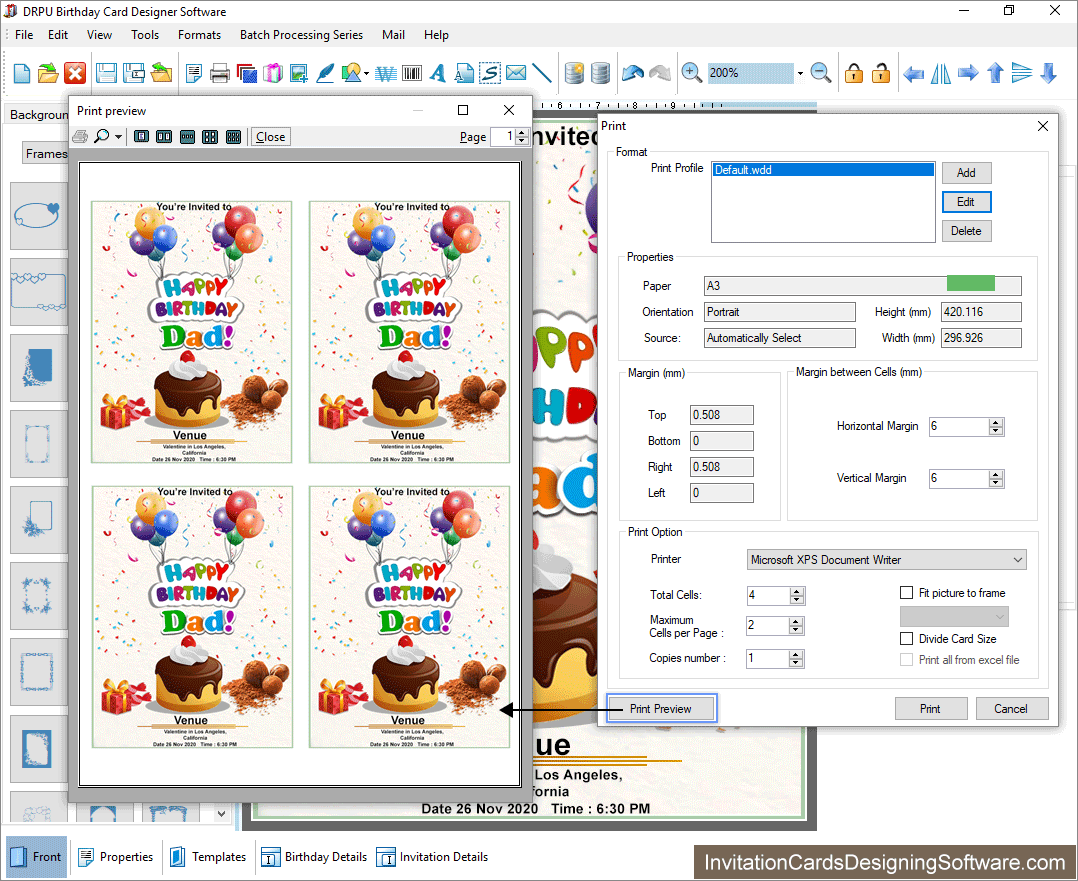Switch to the Templates tab

[x=208, y=857]
